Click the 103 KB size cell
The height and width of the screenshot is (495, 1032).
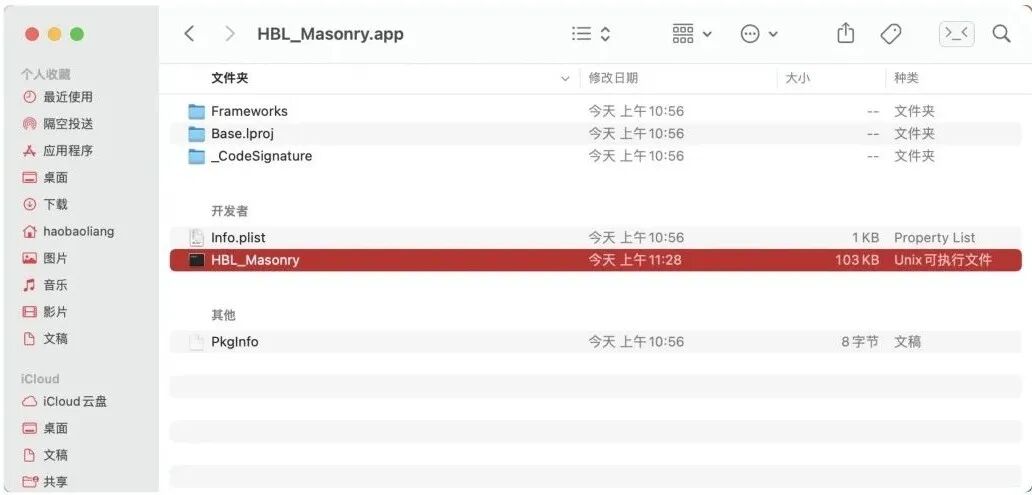(856, 260)
